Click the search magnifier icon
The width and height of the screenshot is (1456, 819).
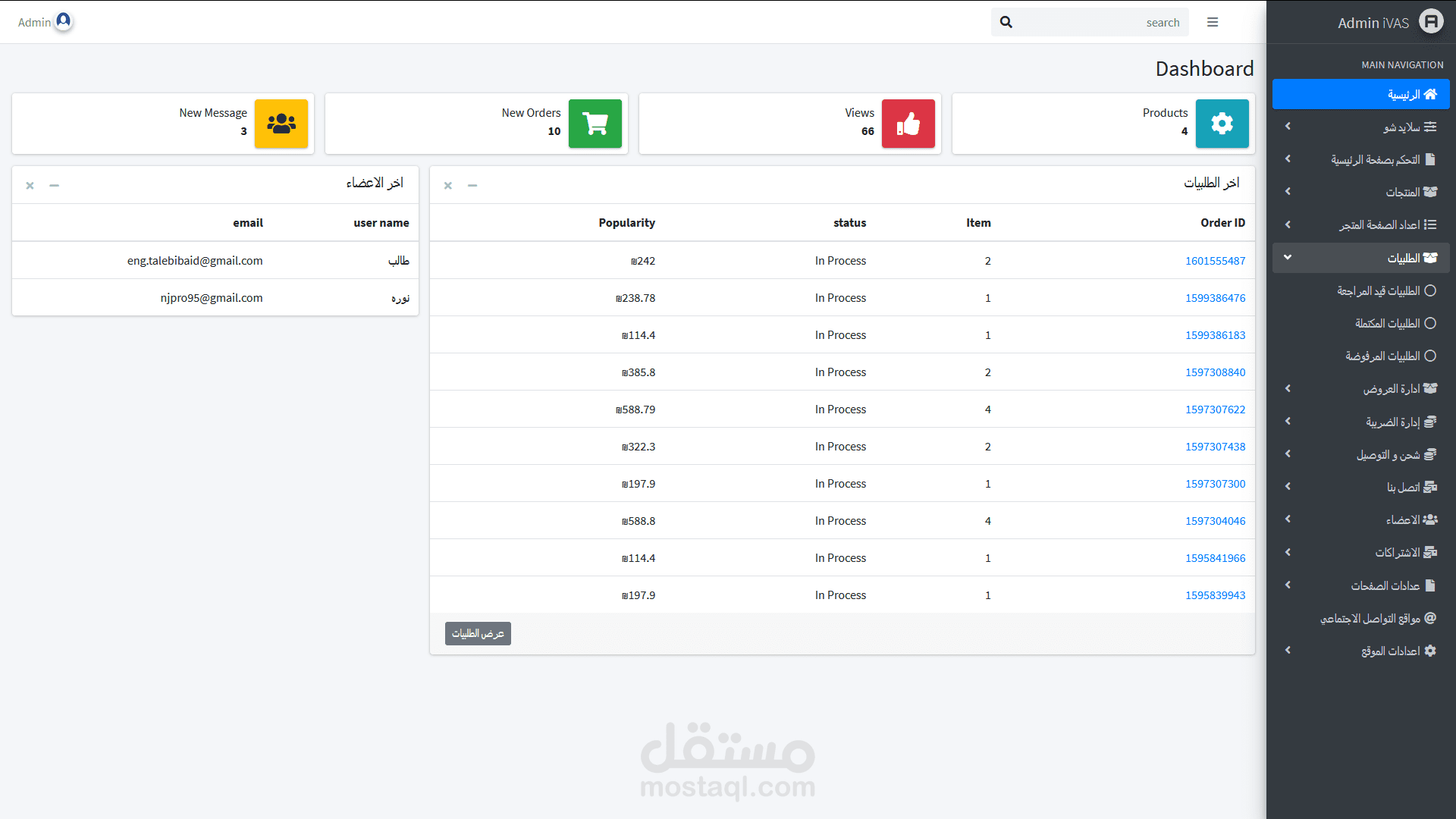tap(1006, 22)
